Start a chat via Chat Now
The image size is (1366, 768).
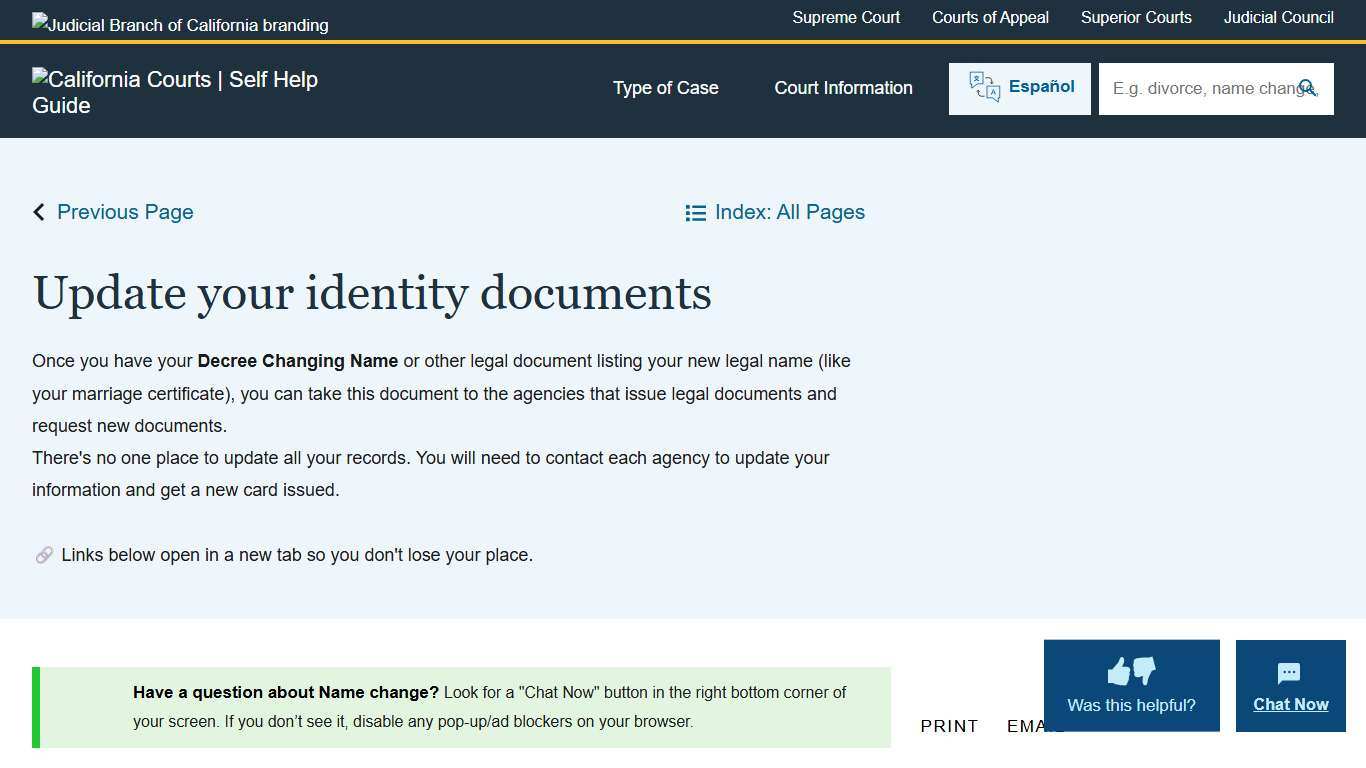1290,704
